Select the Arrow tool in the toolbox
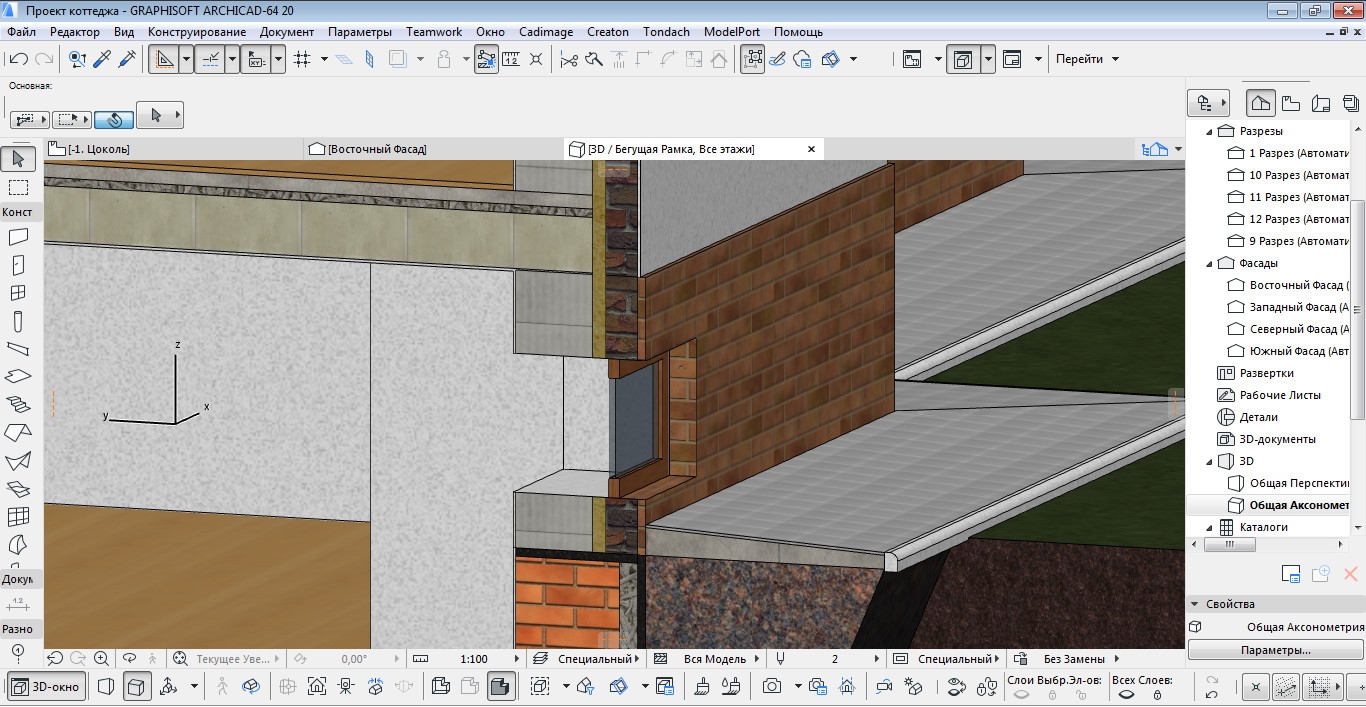1366x707 pixels. click(18, 158)
